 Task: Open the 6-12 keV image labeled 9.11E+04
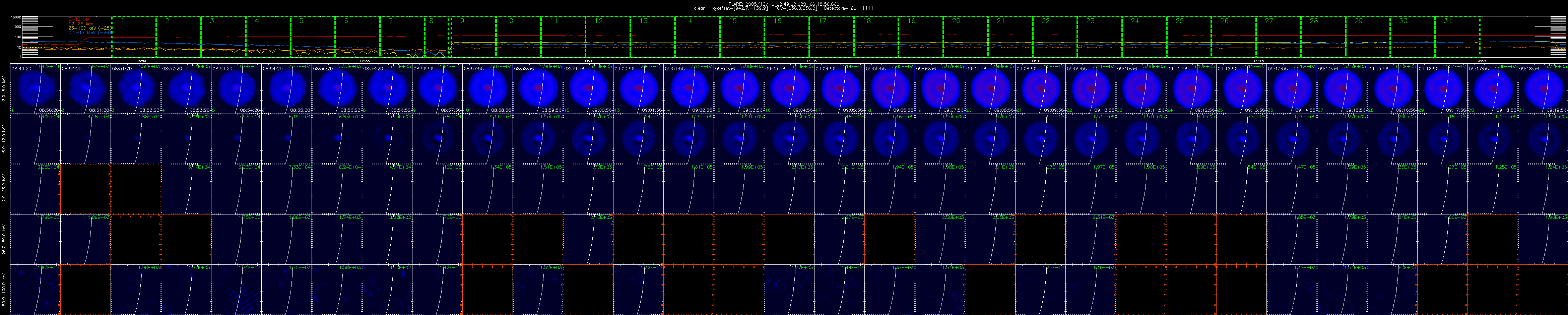[487, 138]
